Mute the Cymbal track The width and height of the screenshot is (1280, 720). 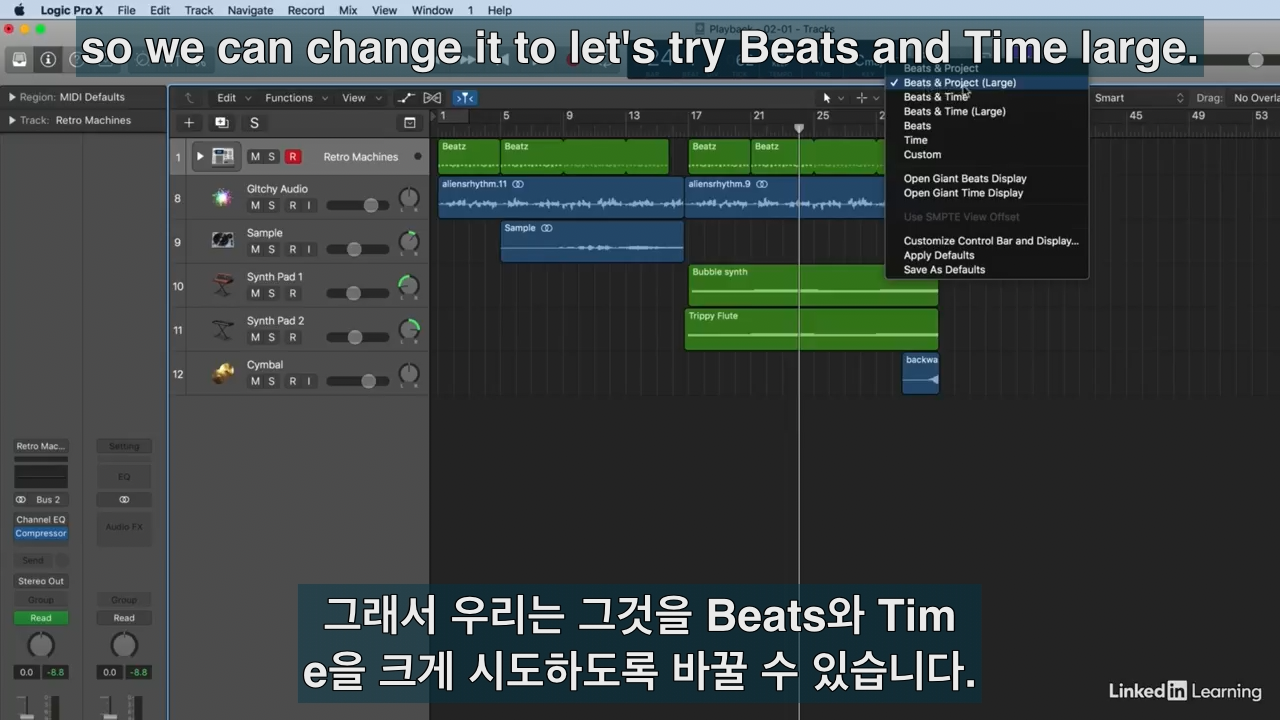[255, 381]
